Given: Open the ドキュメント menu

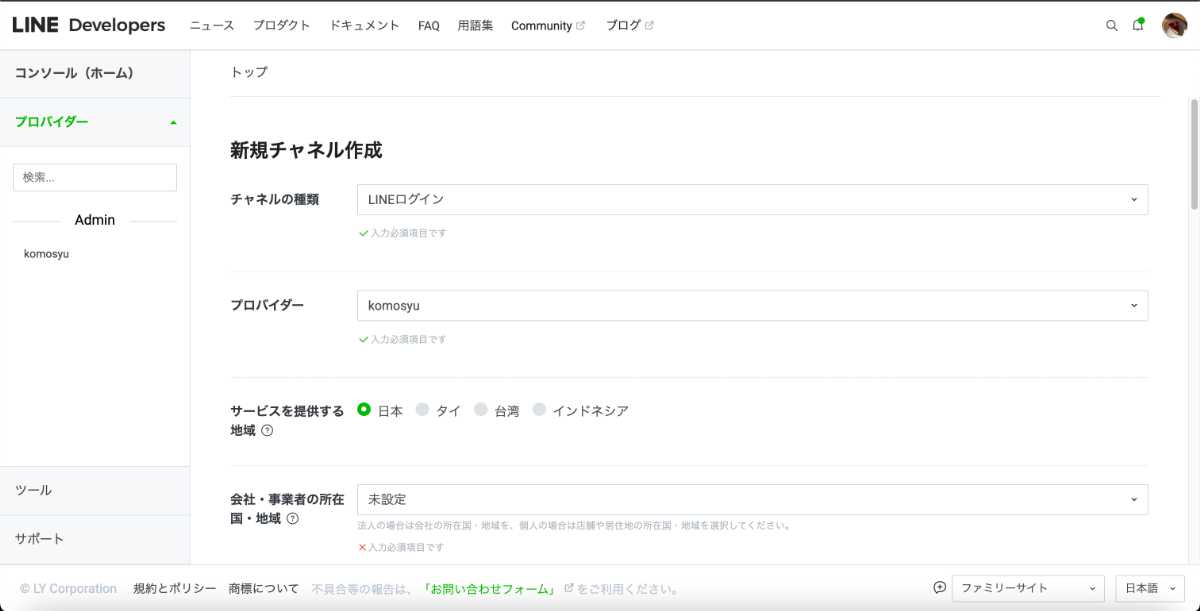Looking at the screenshot, I should (365, 26).
